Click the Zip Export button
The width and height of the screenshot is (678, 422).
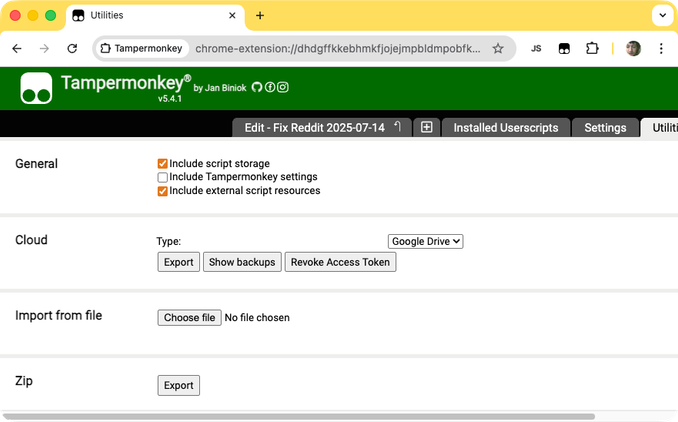coord(179,385)
